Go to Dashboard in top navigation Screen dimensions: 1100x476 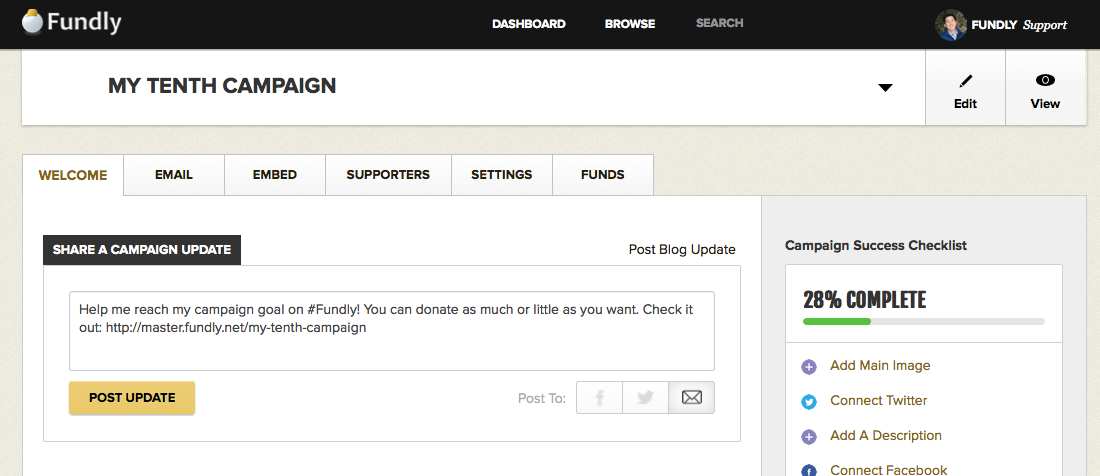click(529, 24)
